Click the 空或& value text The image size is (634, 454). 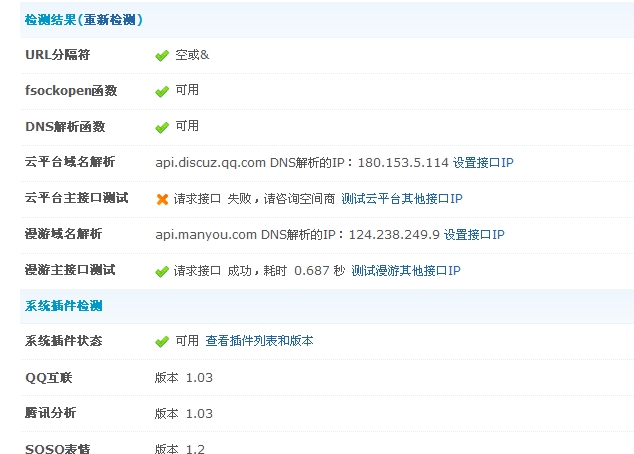(x=192, y=55)
